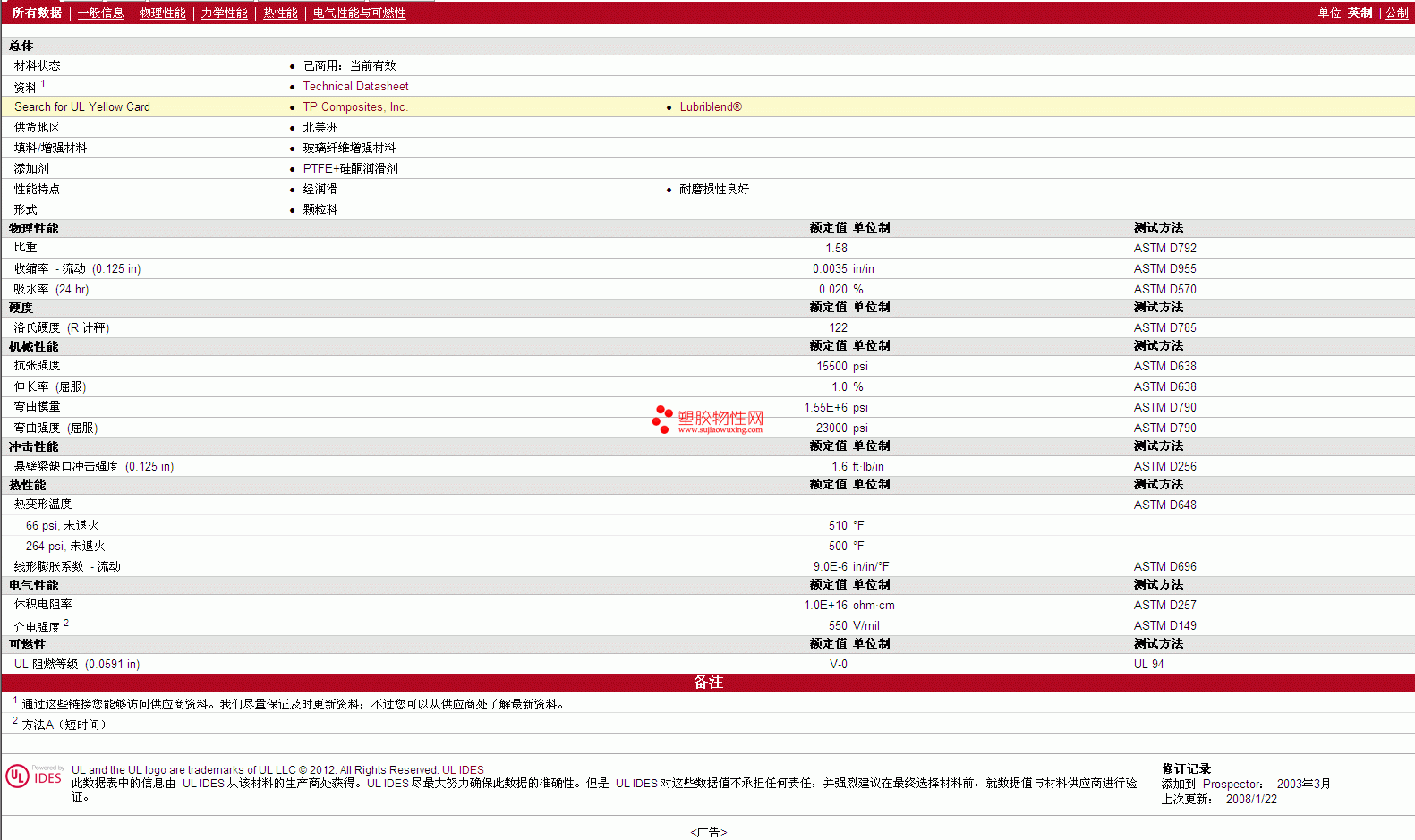Open the 一般信息 tab
This screenshot has width=1415, height=840.
(x=101, y=13)
